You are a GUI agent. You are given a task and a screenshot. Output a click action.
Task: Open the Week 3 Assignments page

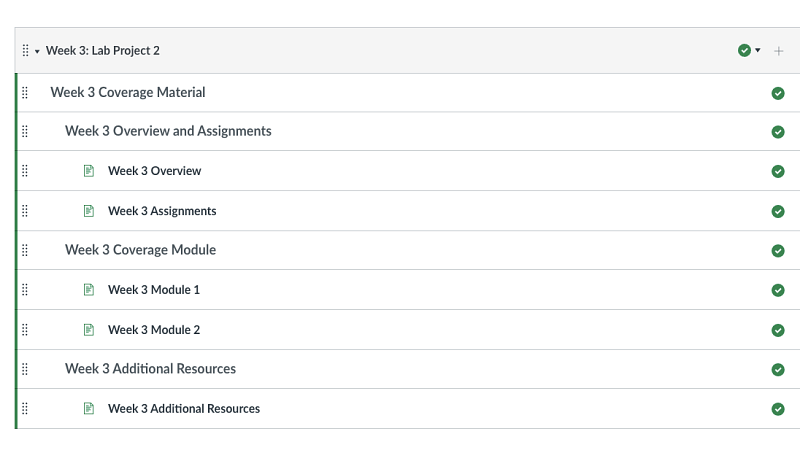(162, 211)
